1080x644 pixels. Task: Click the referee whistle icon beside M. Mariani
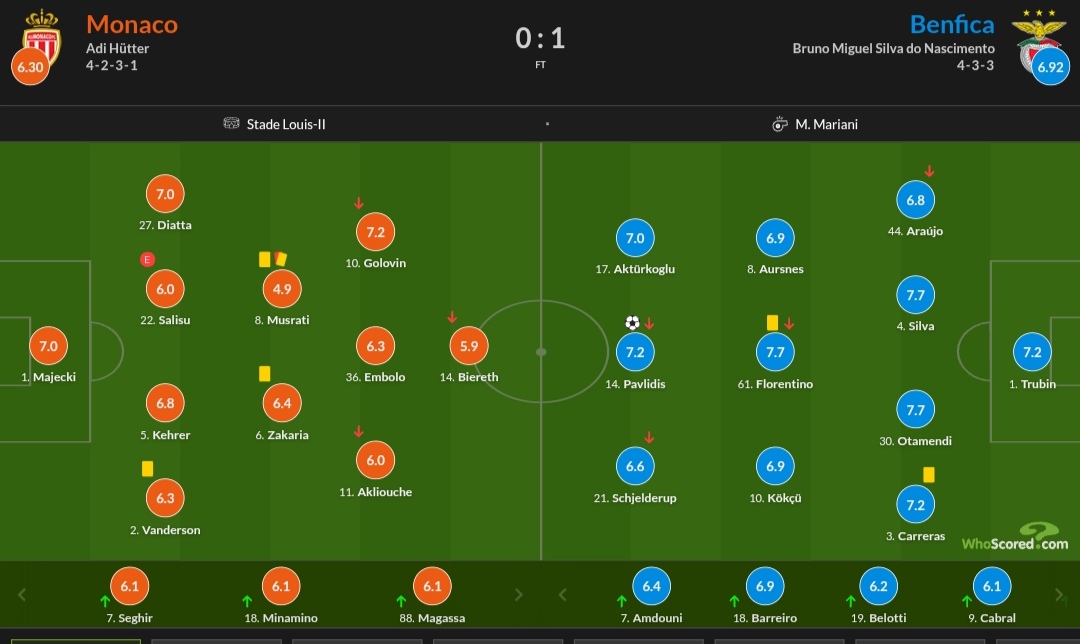point(780,124)
